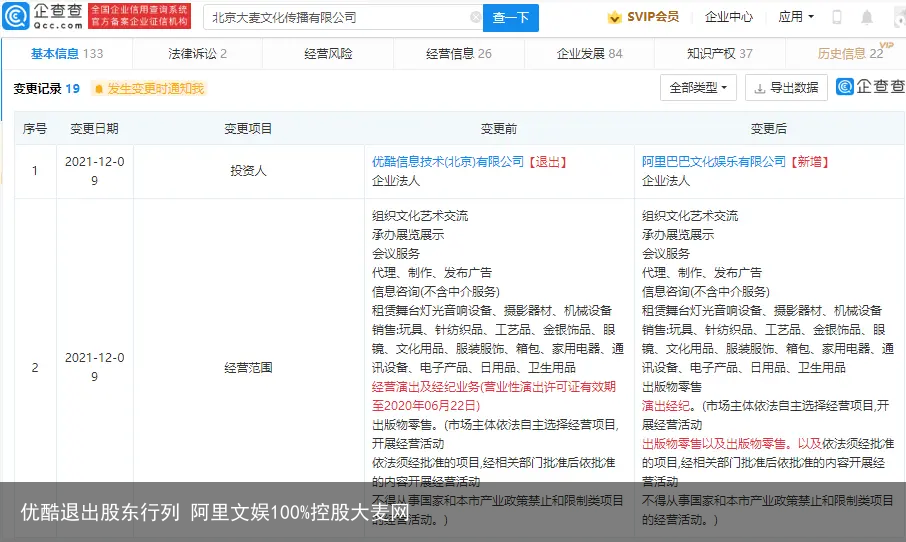The height and width of the screenshot is (542, 906).
Task: Click the red 出版物零售以及出版物零售 text
Action: click(714, 444)
